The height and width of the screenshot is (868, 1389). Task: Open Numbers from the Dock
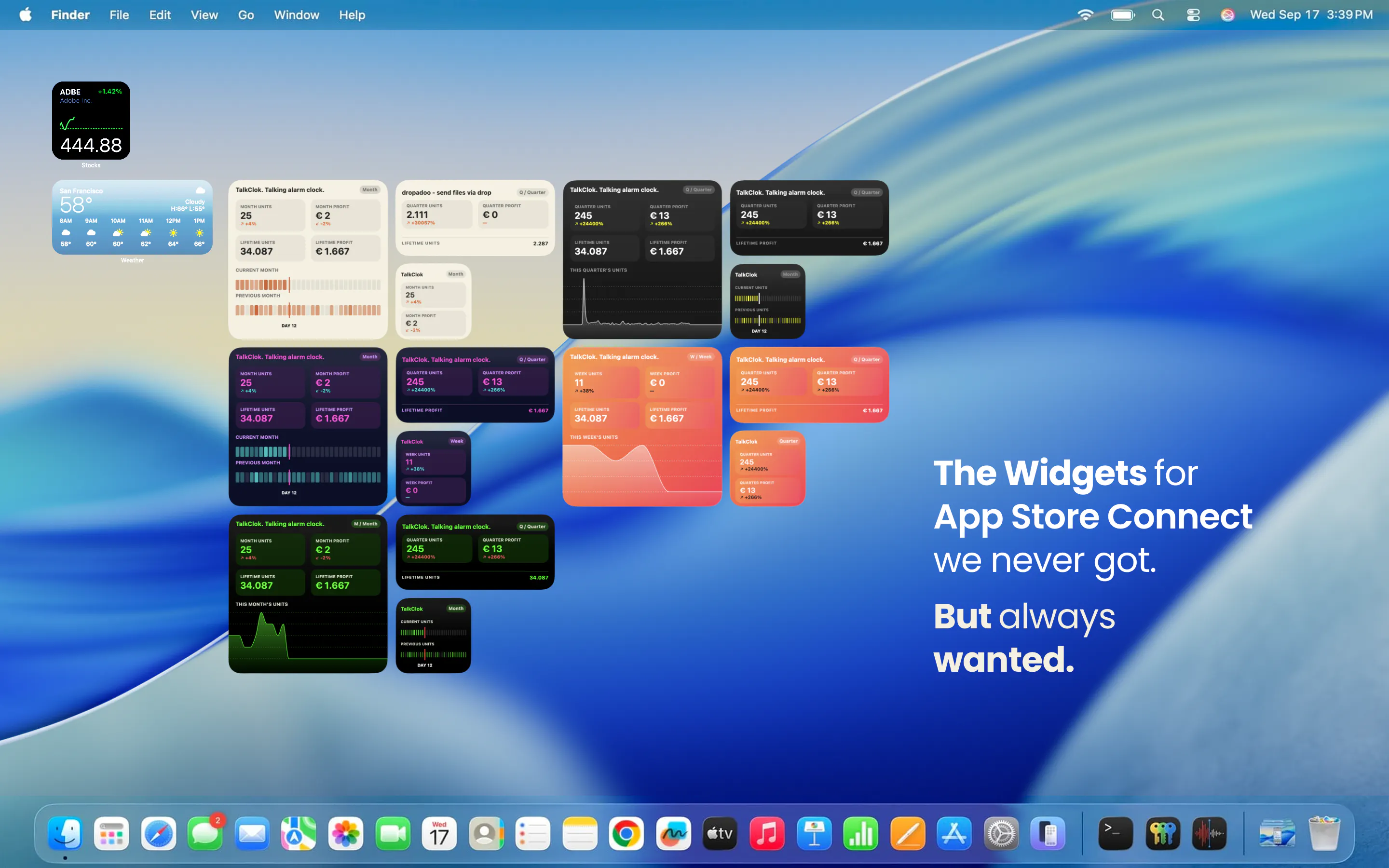[x=860, y=833]
